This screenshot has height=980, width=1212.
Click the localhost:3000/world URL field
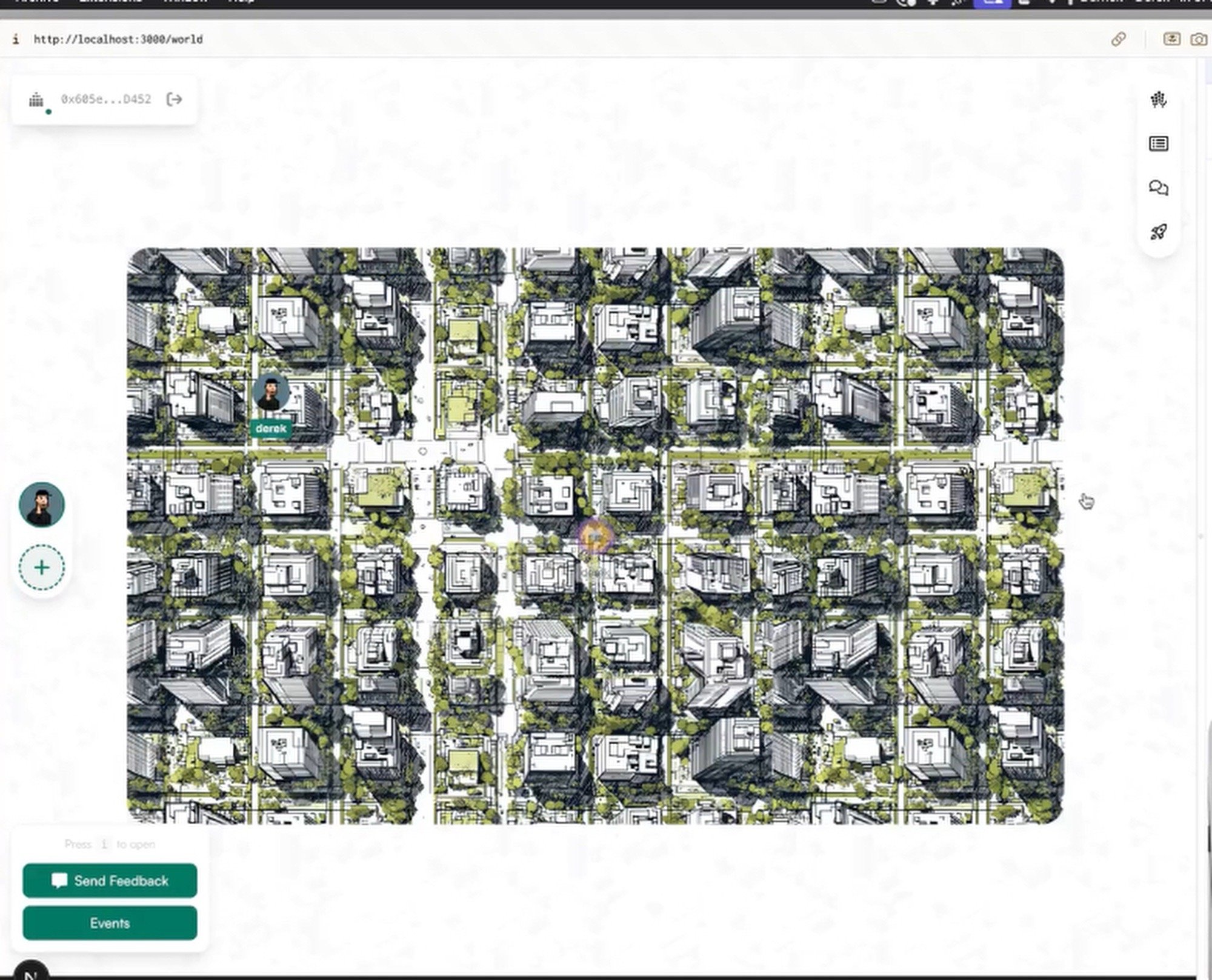(118, 39)
